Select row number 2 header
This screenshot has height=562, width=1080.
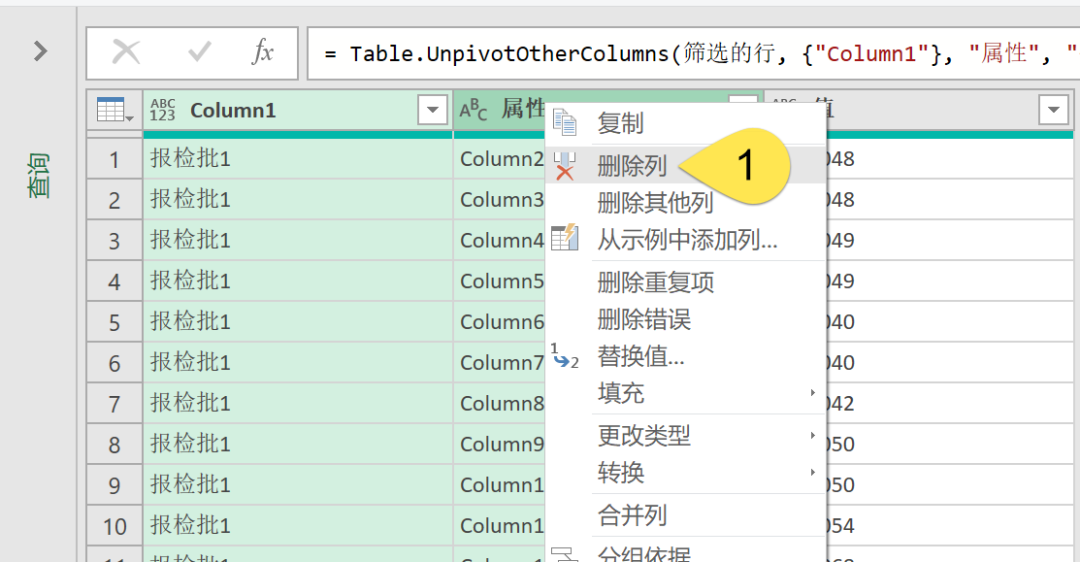click(114, 200)
